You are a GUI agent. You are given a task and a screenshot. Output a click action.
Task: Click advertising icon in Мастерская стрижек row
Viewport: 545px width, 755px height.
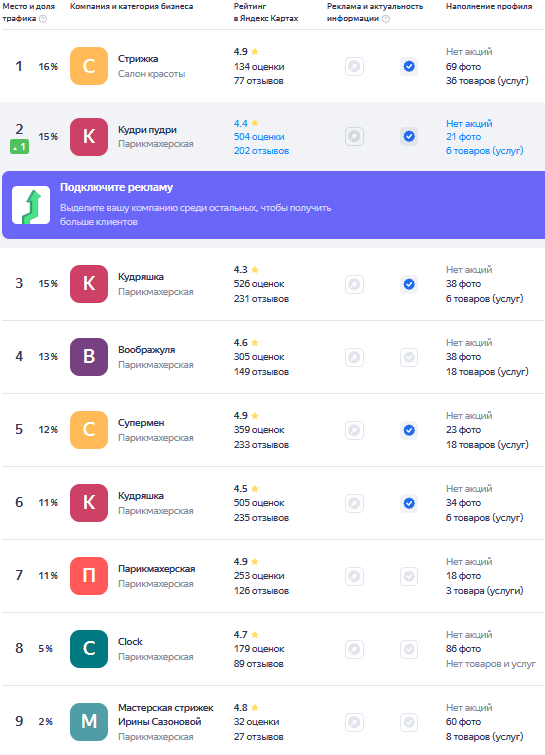click(x=354, y=722)
